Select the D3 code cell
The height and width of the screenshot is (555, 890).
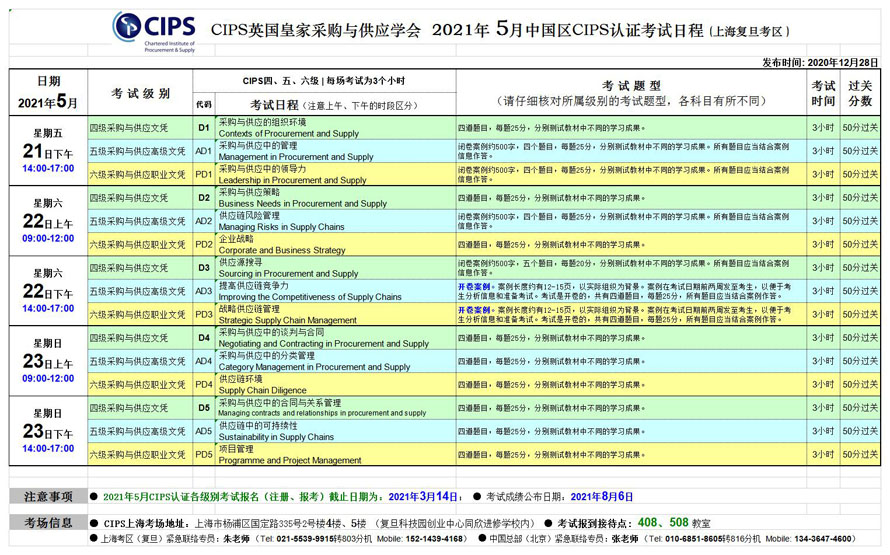coord(204,267)
